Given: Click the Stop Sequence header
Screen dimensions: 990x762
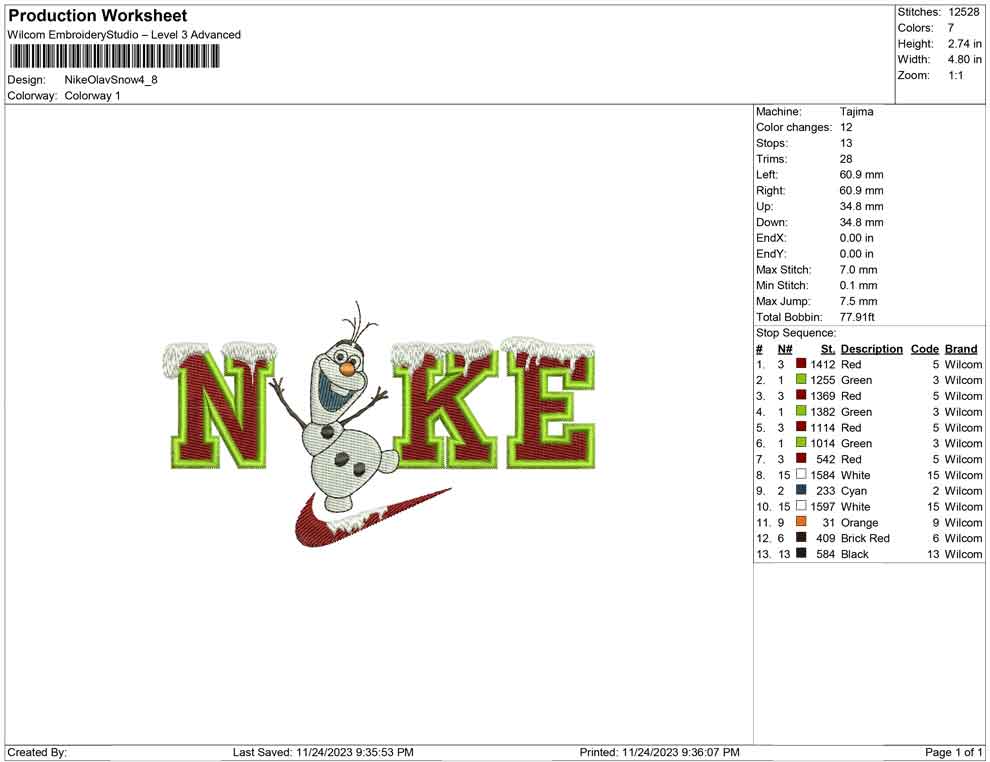Looking at the screenshot, I should [x=796, y=332].
